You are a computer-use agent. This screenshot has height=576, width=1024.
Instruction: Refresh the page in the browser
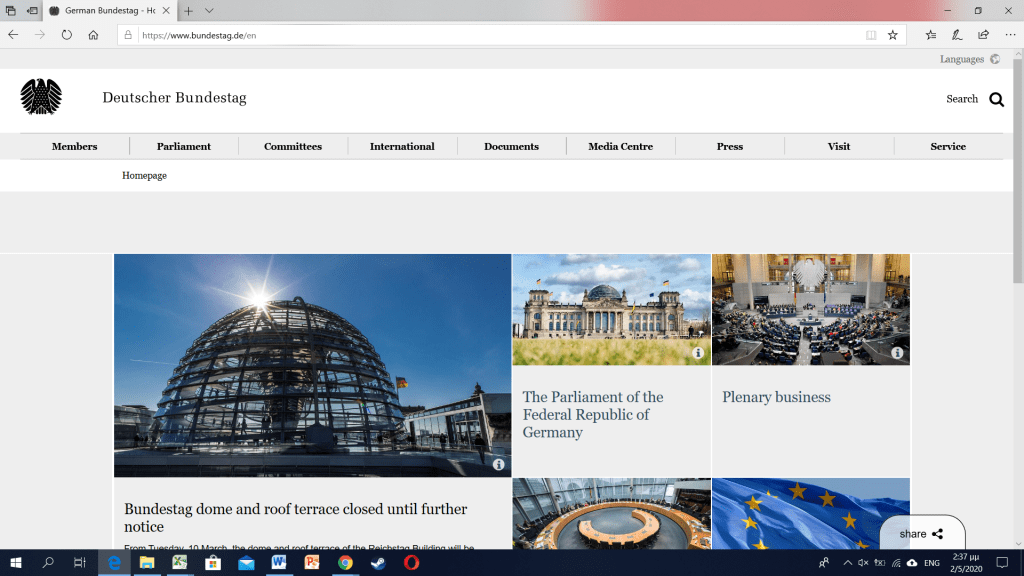coord(67,34)
